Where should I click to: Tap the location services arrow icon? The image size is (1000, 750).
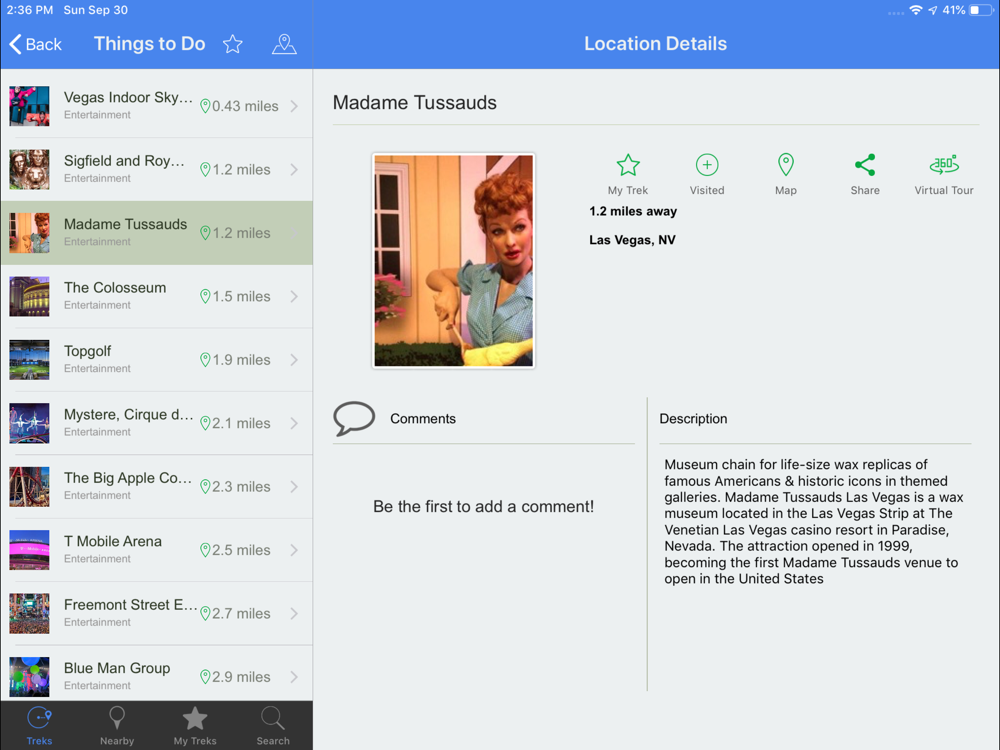932,10
